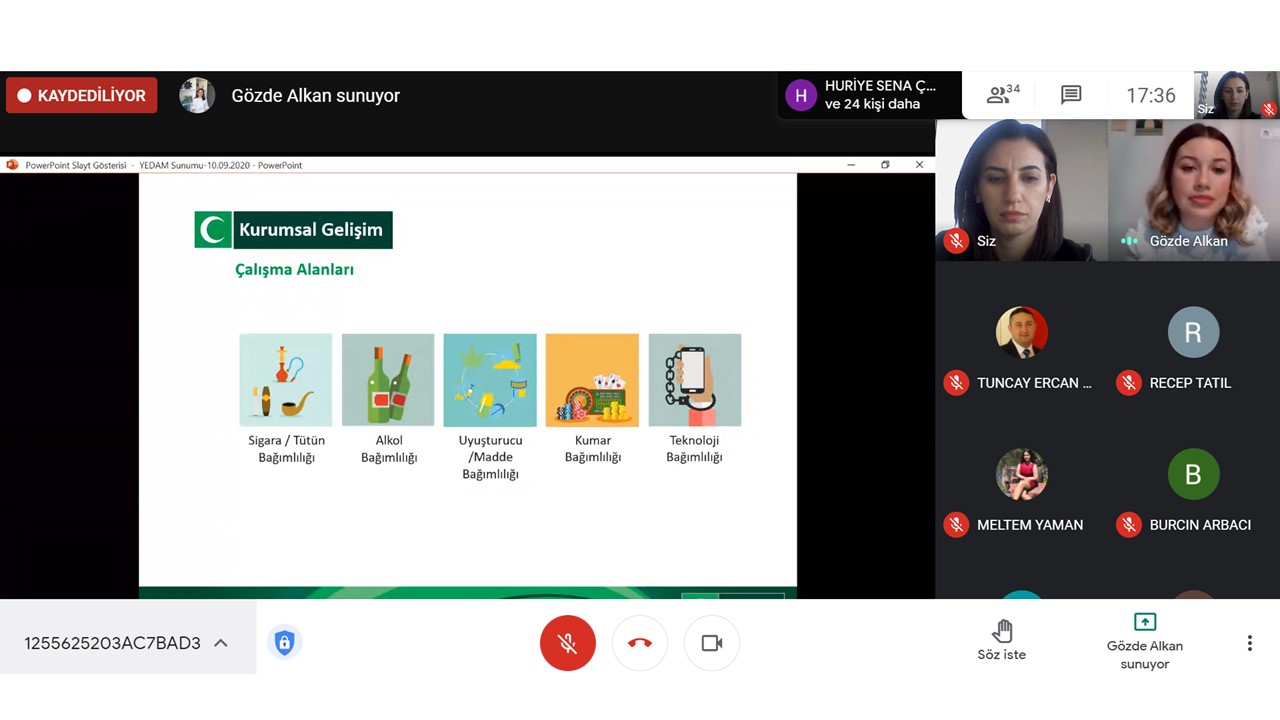1280x720 pixels.
Task: Unmute the microphone
Action: [567, 643]
